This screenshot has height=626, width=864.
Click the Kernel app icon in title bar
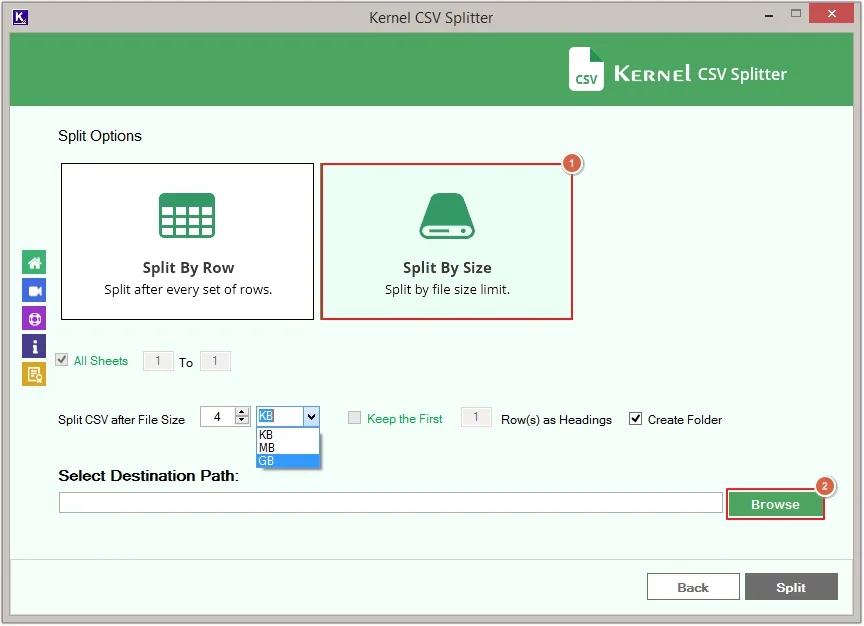click(x=20, y=17)
